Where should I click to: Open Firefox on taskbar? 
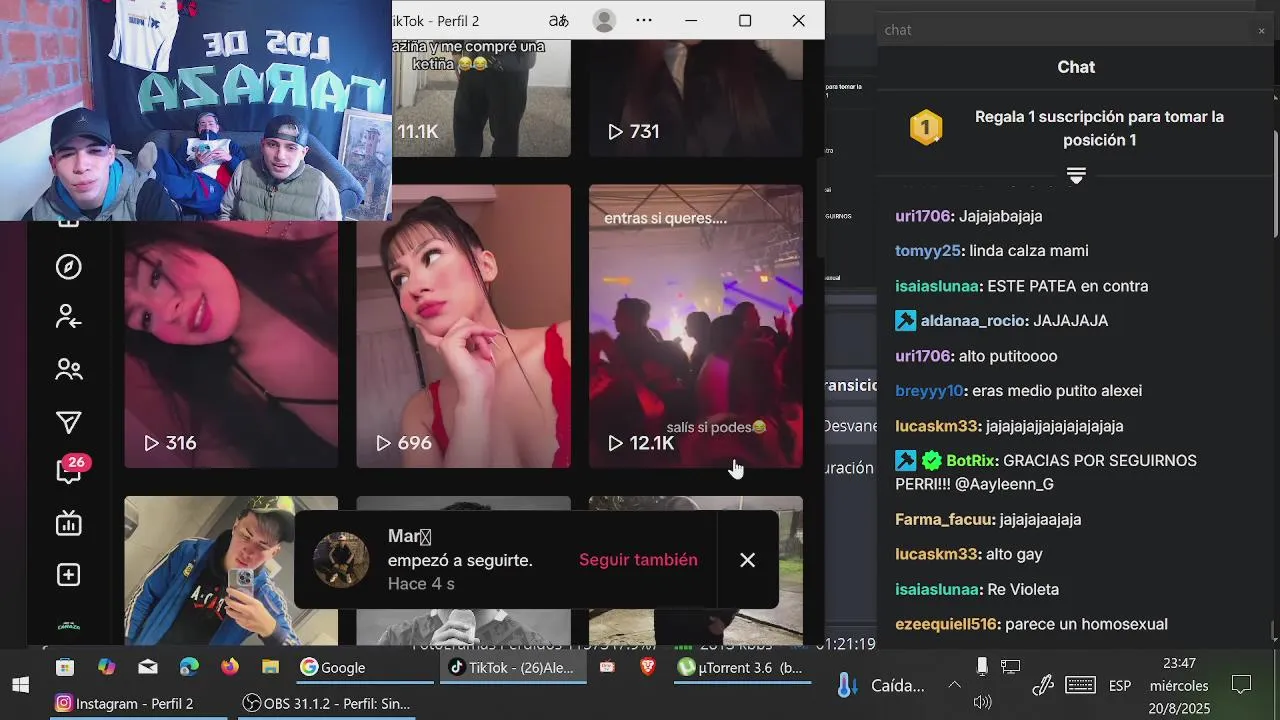click(x=230, y=667)
